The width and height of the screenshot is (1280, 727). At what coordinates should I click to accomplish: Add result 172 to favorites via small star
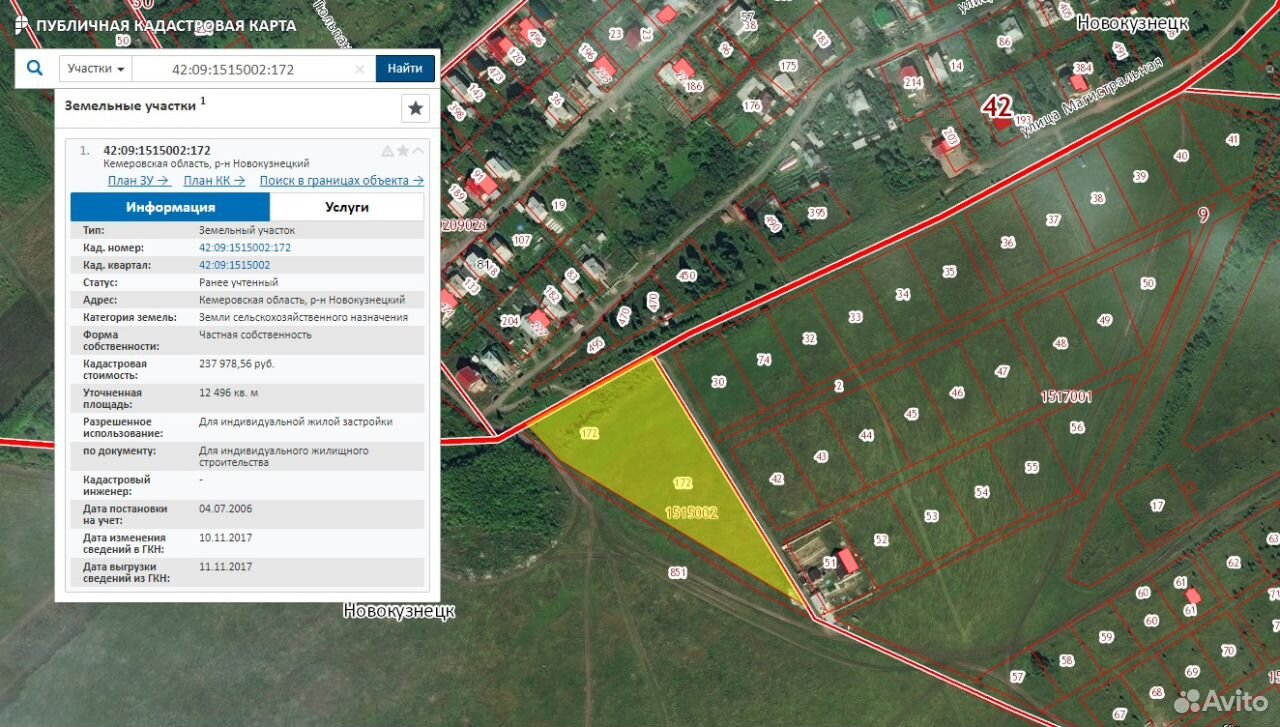(x=403, y=151)
